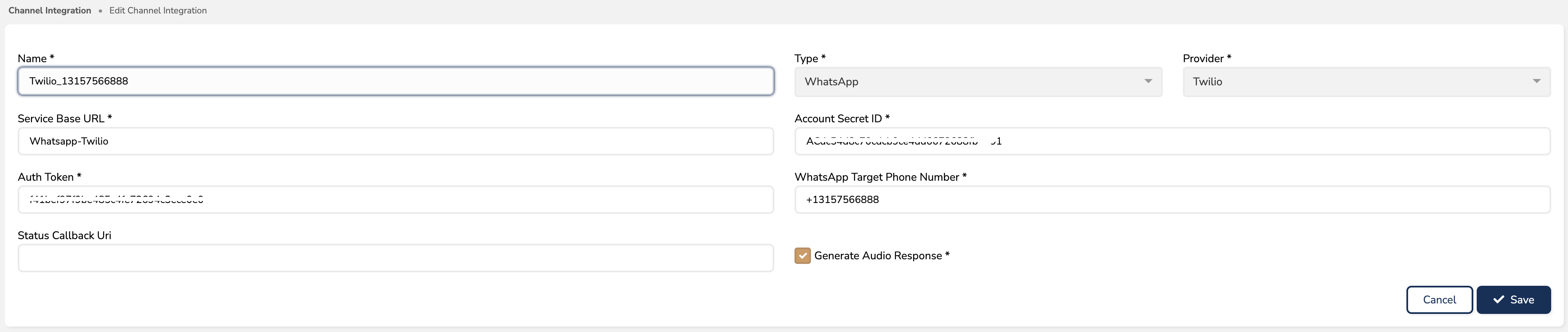This screenshot has height=332, width=1568.
Task: Click the Service Base URL label
Action: click(61, 119)
